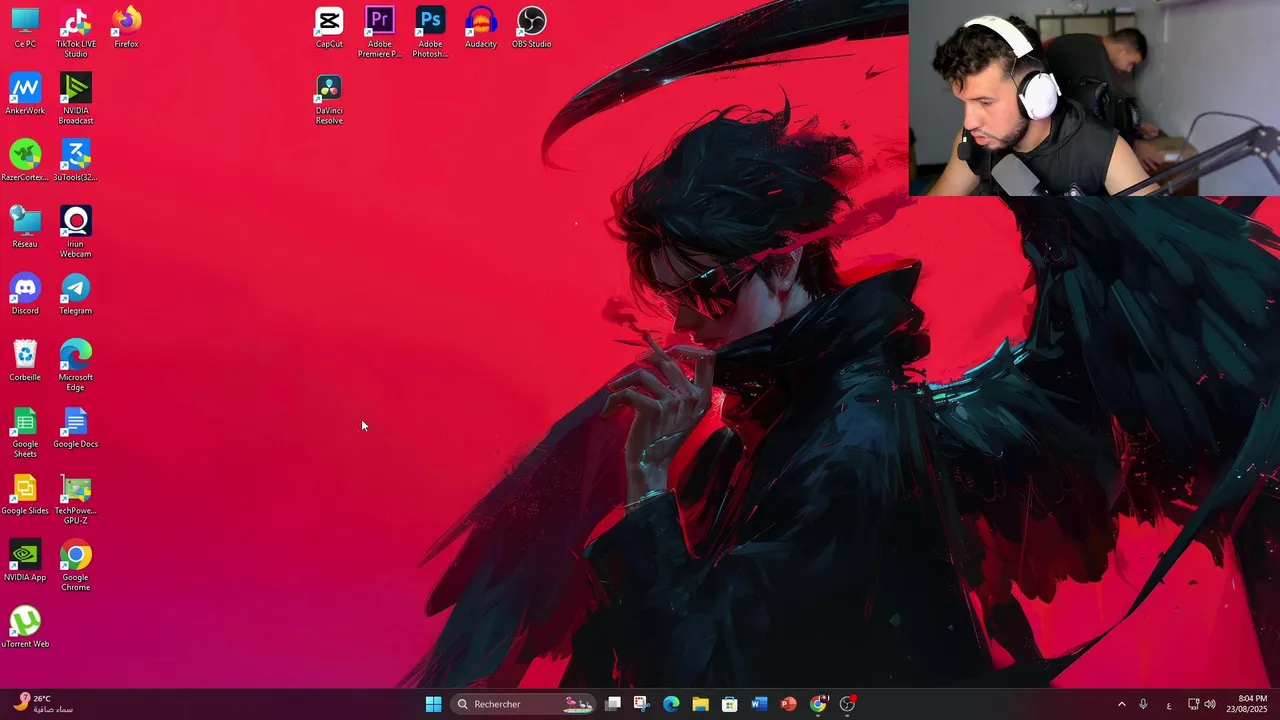Select the Audacity desktop icon
This screenshot has width=1280, height=720.
(481, 27)
